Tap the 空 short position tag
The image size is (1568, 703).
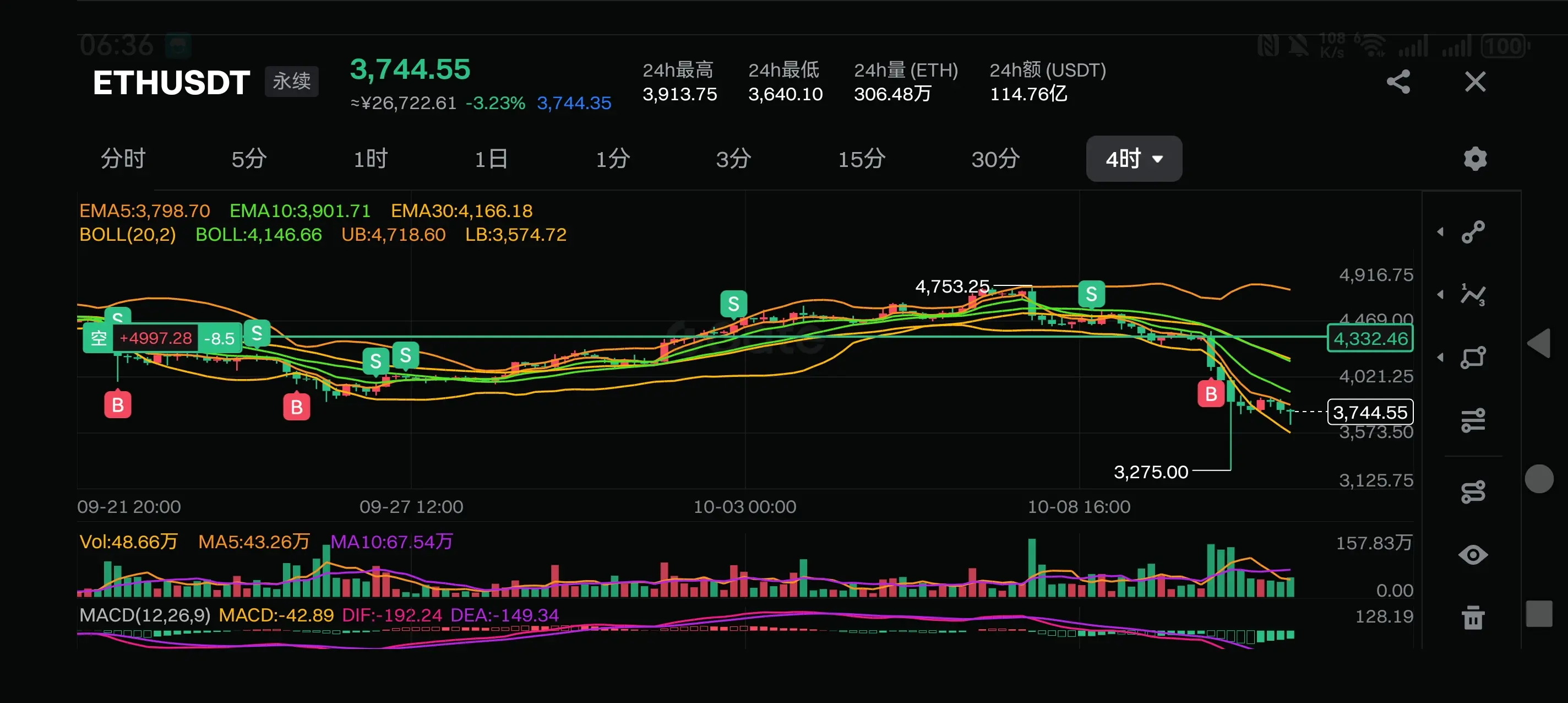[x=99, y=338]
